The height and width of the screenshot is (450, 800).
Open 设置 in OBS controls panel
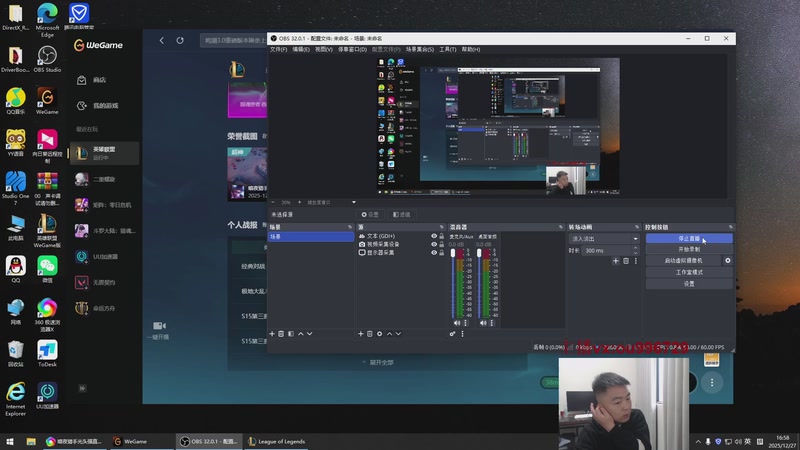[x=689, y=284]
